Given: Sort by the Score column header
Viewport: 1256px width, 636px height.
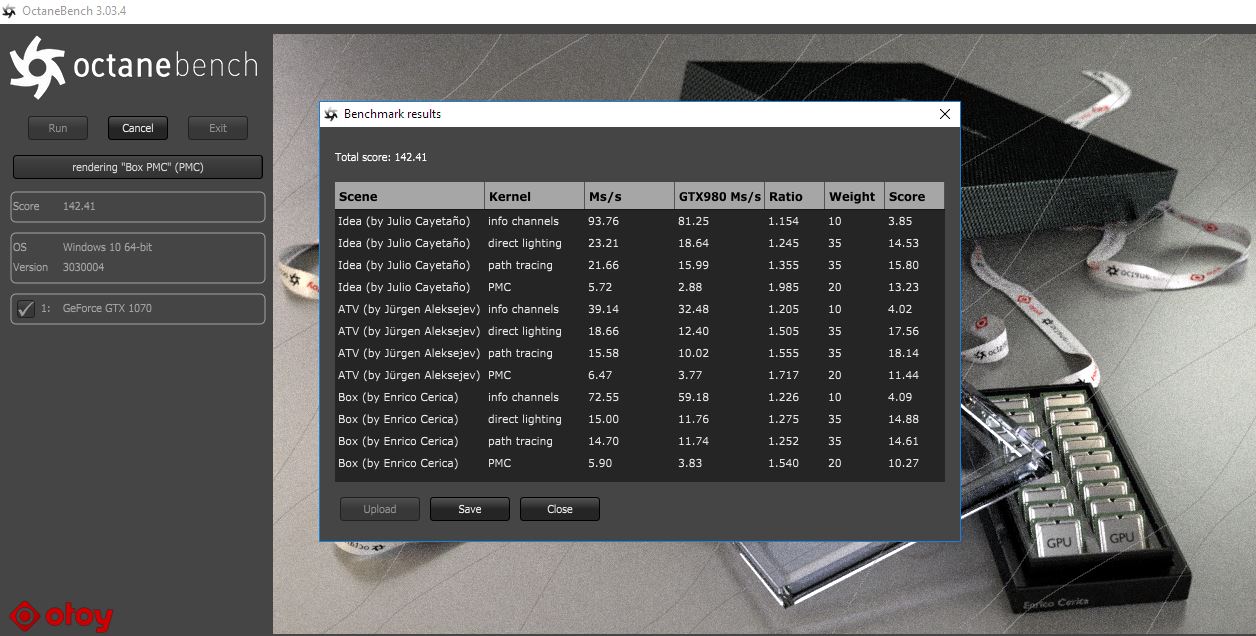Looking at the screenshot, I should coord(914,196).
